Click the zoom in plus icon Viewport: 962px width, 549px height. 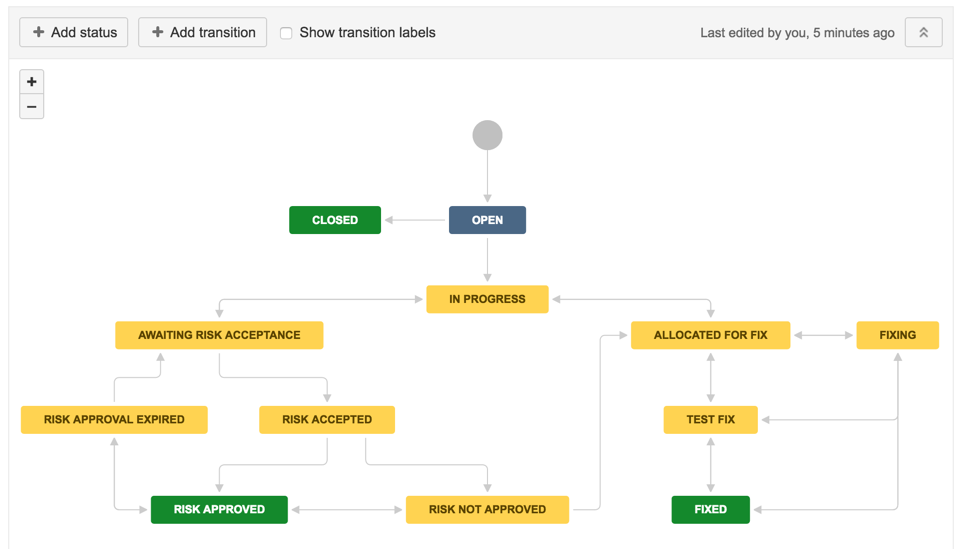[x=32, y=82]
